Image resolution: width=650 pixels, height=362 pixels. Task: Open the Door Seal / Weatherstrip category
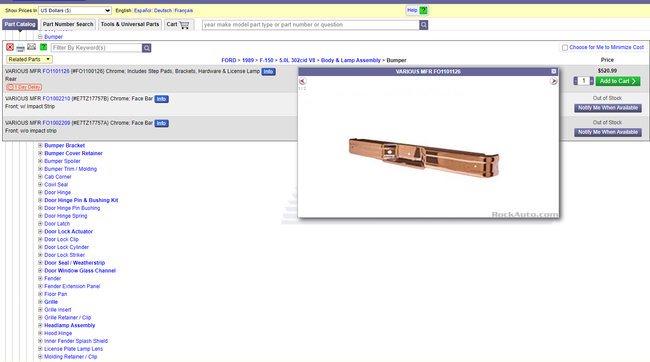[75, 263]
